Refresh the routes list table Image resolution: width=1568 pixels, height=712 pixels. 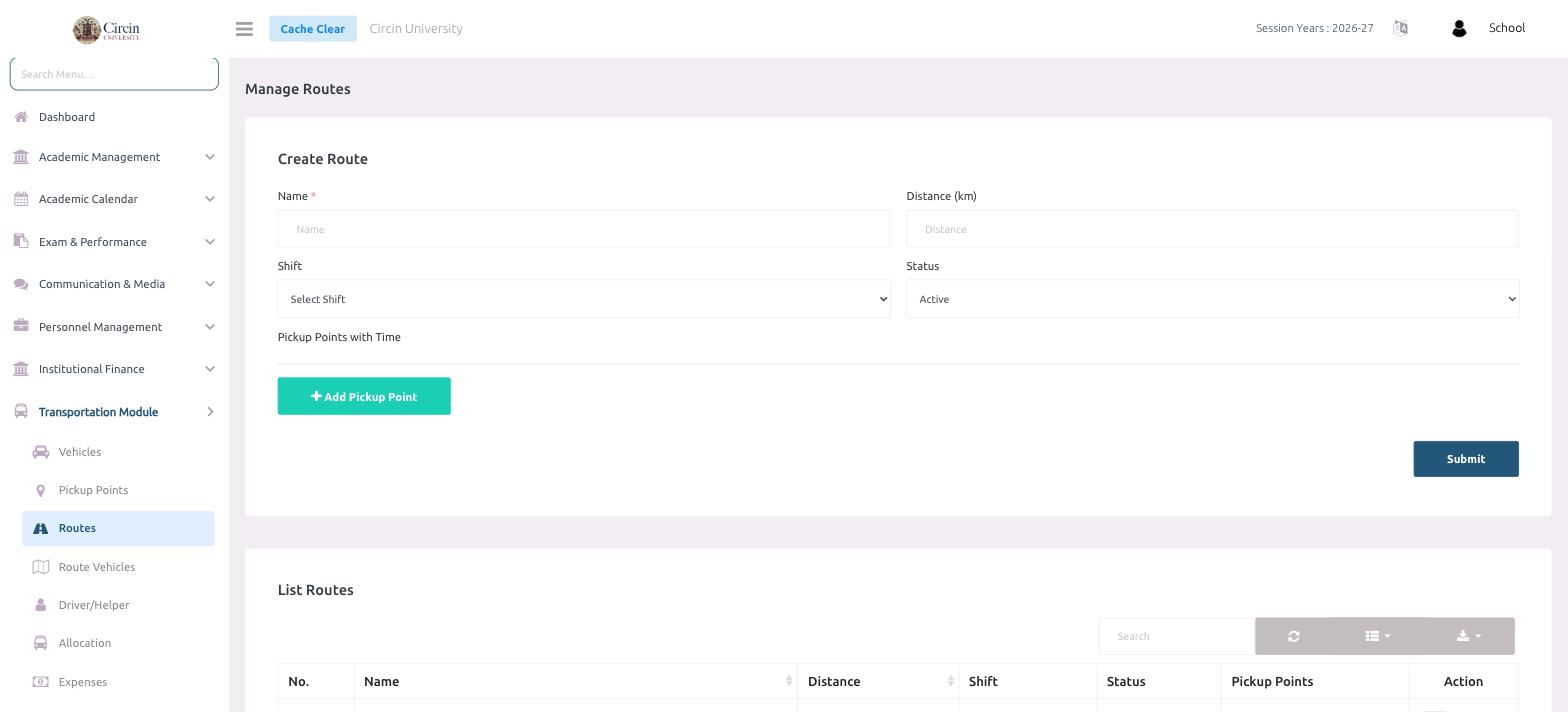click(1294, 636)
